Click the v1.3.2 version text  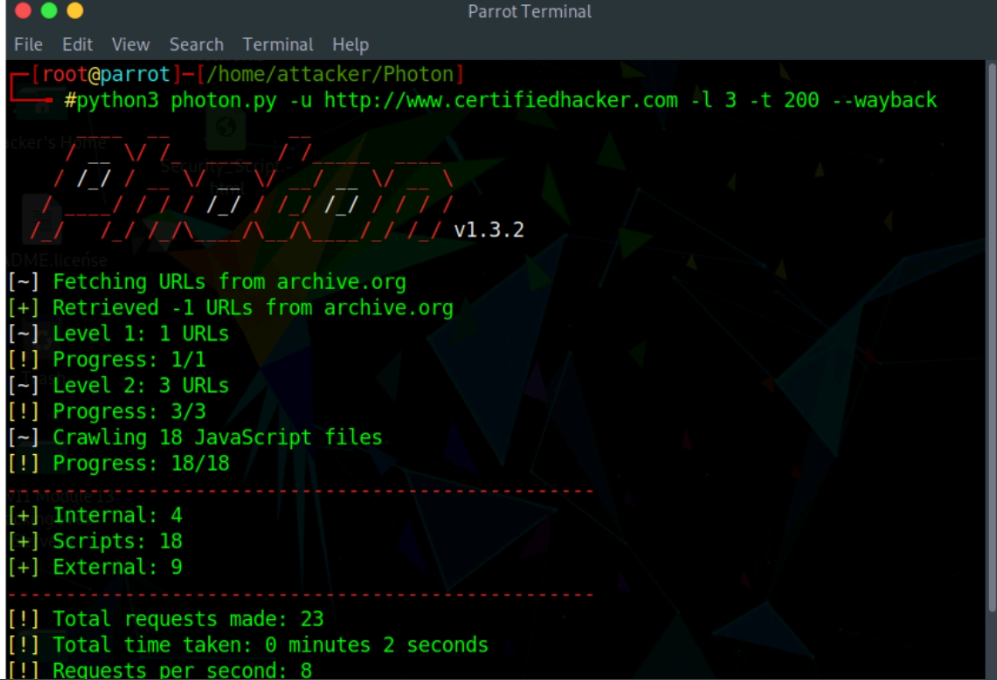point(488,230)
